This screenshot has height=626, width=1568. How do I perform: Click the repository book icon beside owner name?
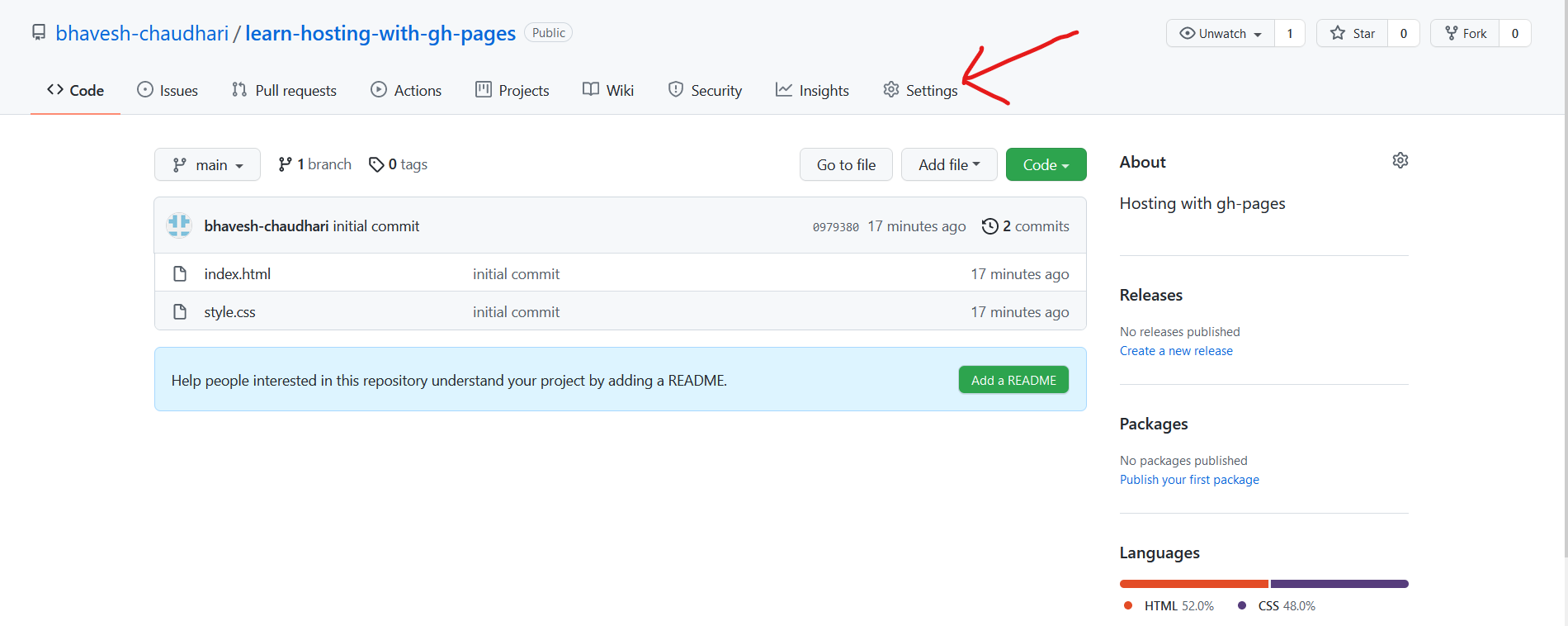(x=39, y=32)
